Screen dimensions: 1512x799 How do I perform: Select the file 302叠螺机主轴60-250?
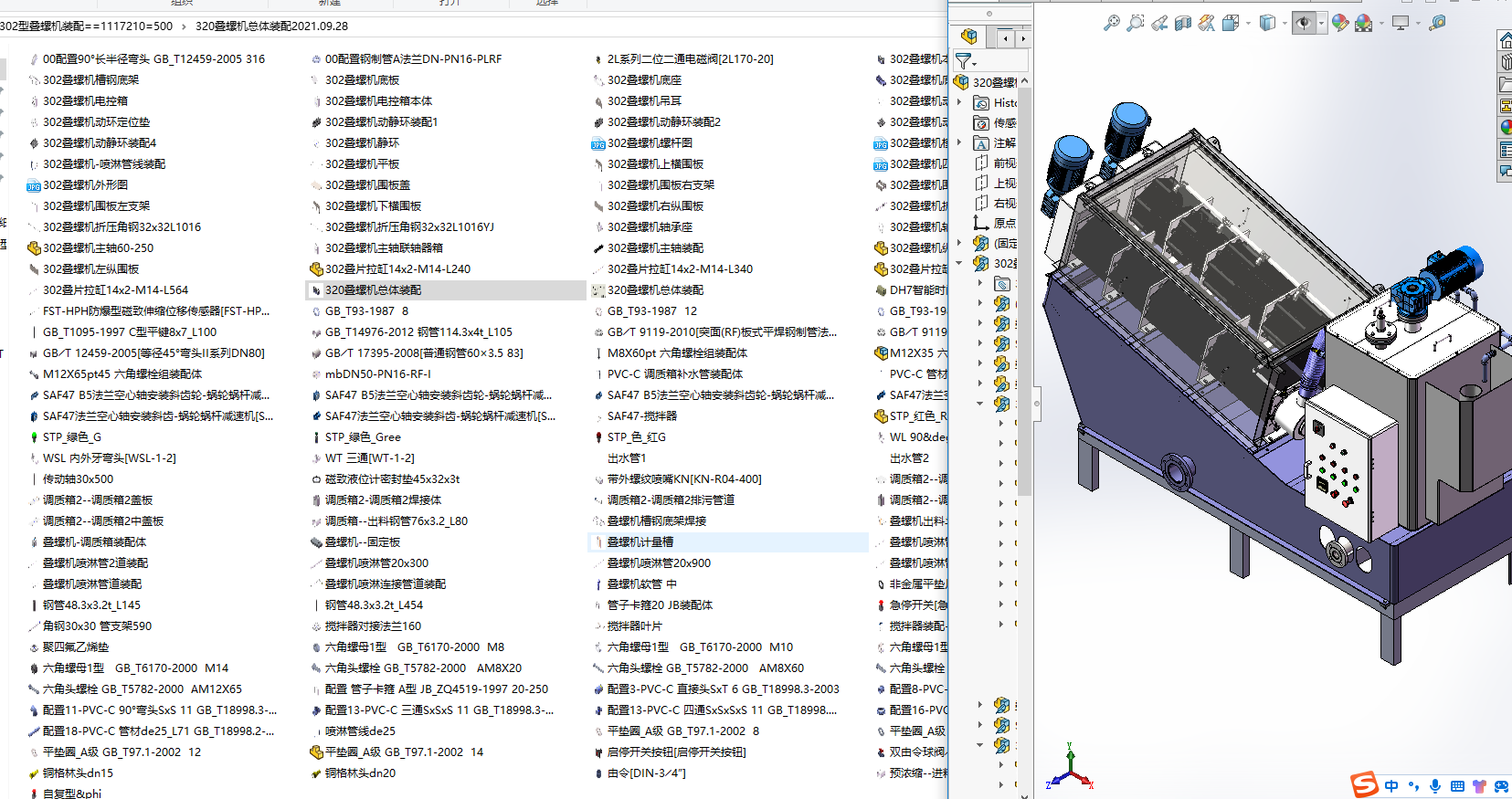click(98, 247)
